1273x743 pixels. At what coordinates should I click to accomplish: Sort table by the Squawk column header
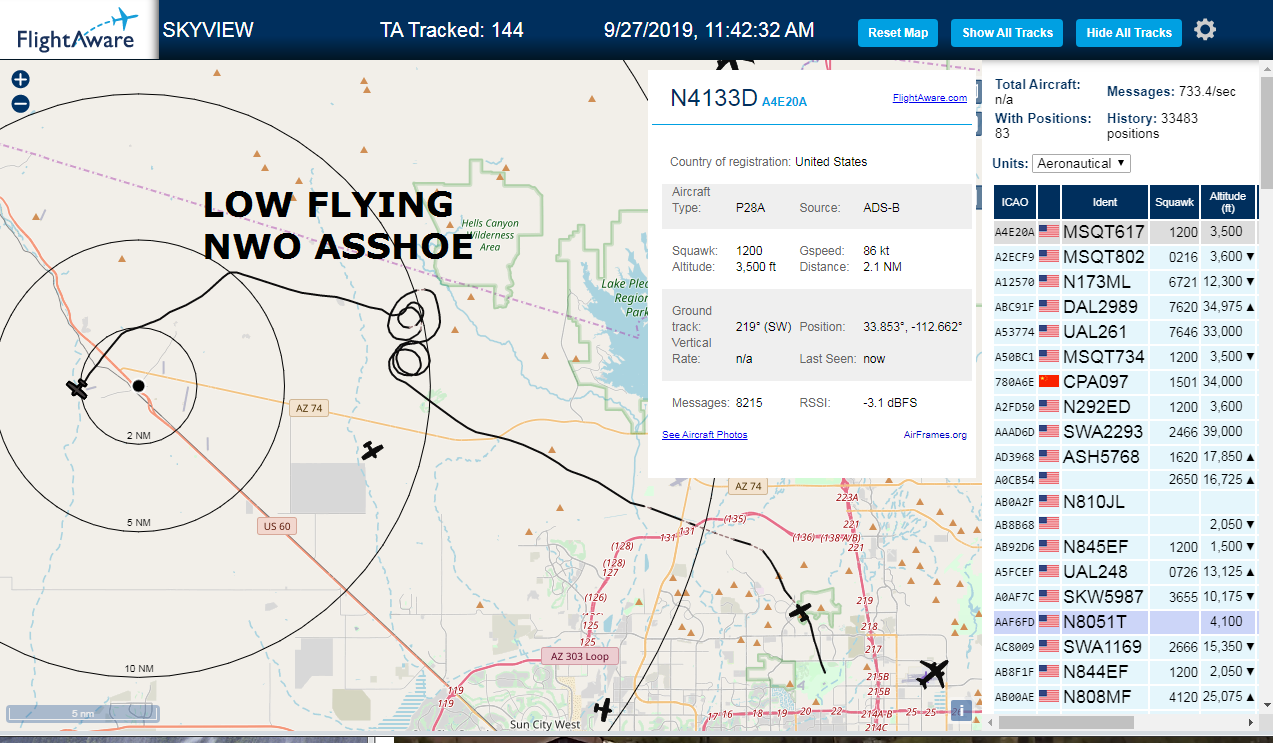(x=1174, y=202)
